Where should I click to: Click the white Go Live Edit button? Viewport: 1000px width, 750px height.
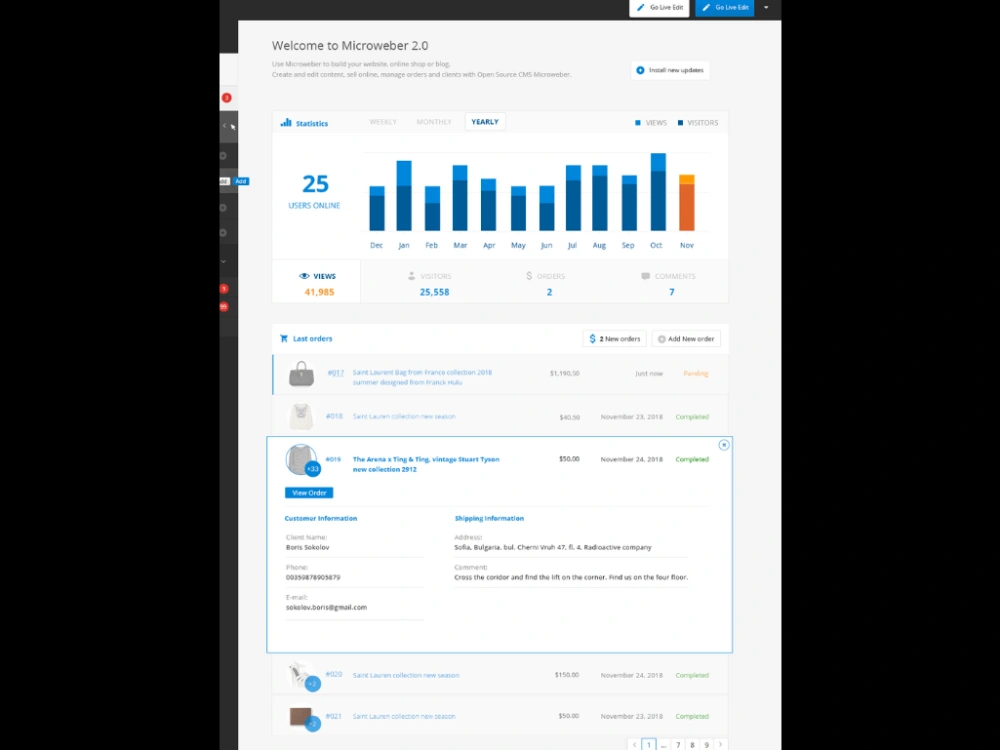659,8
